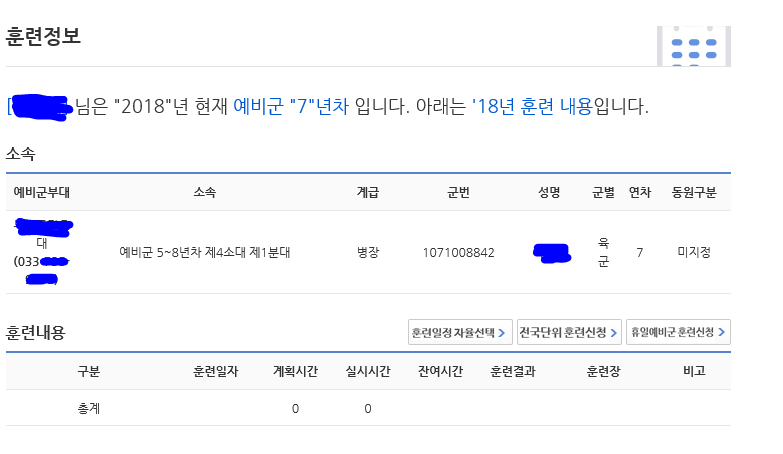This screenshot has width=783, height=454.
Task: Click the 예비군 5~8년차 제4소대 제1분대 cell
Action: pyautogui.click(x=205, y=252)
